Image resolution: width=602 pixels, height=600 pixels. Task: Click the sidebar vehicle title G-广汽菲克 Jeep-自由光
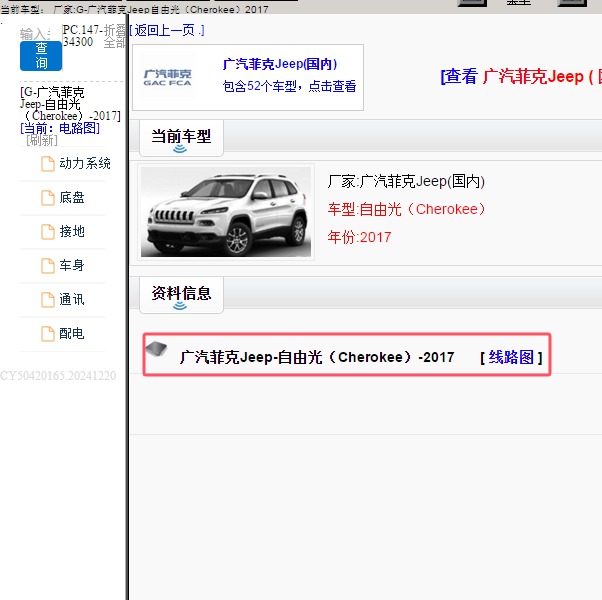(70, 104)
